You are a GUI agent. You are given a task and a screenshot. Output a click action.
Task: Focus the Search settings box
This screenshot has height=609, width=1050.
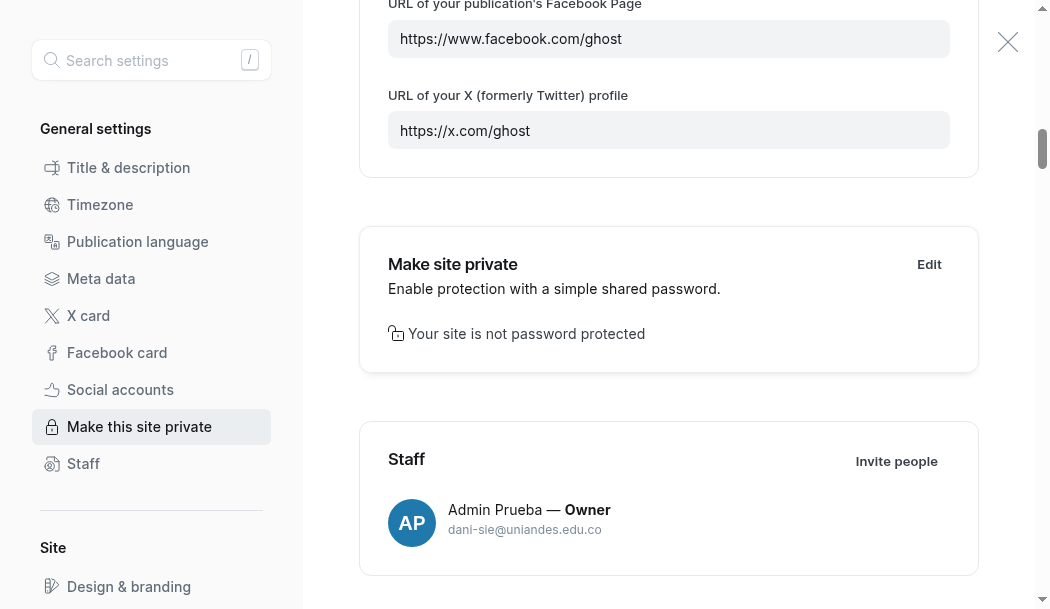[x=151, y=60]
